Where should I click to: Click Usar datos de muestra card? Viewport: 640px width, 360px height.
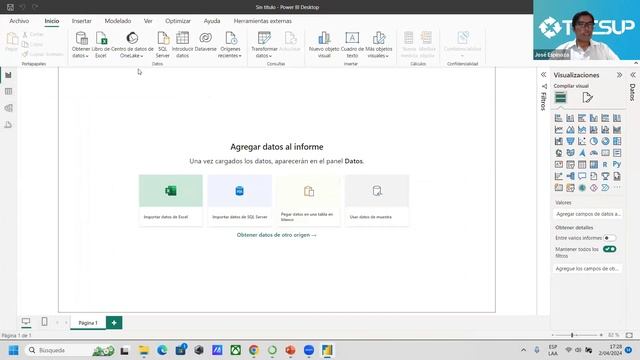click(377, 200)
